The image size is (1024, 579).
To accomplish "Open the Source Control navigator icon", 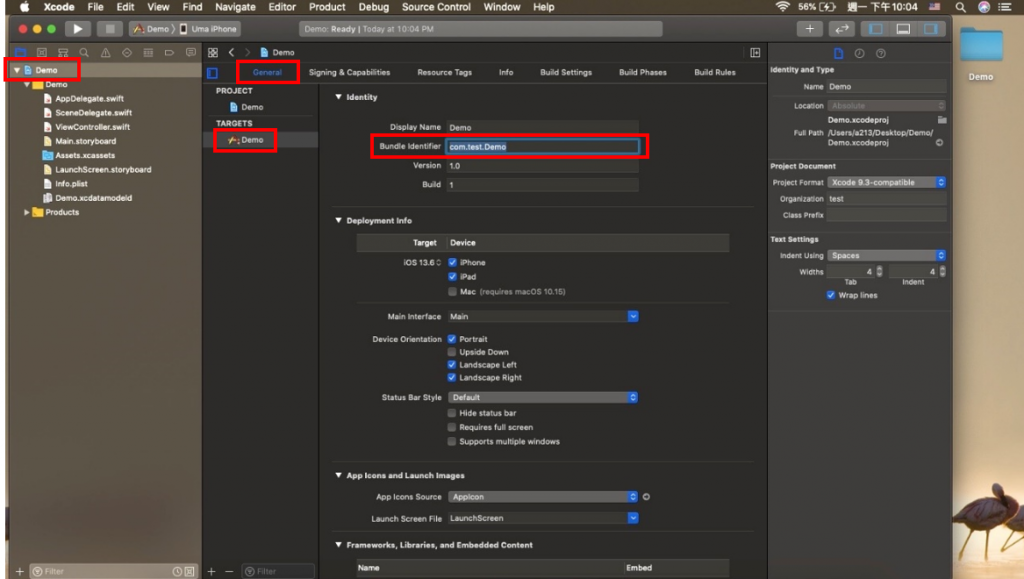I will 42,52.
